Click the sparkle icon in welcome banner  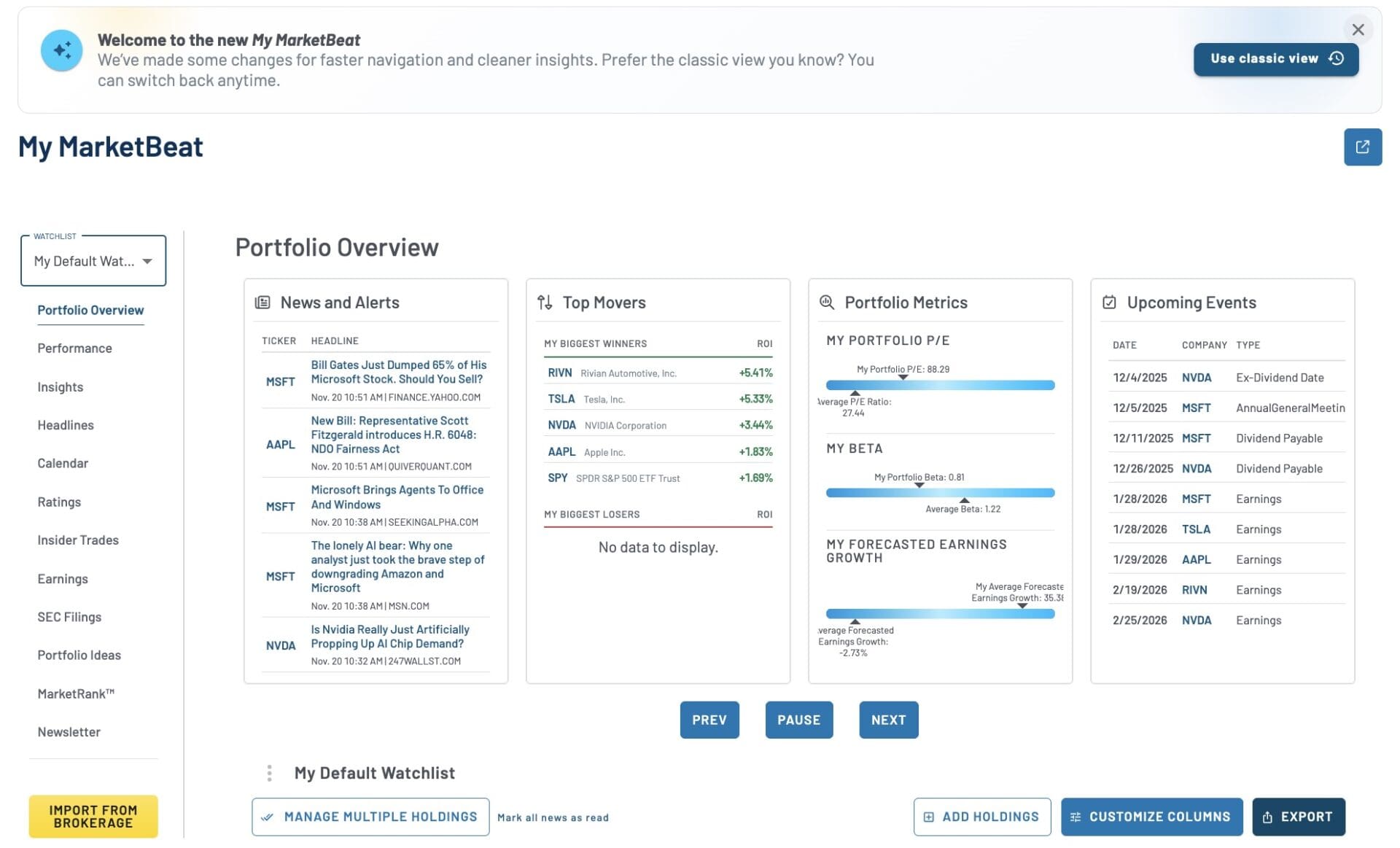(61, 50)
